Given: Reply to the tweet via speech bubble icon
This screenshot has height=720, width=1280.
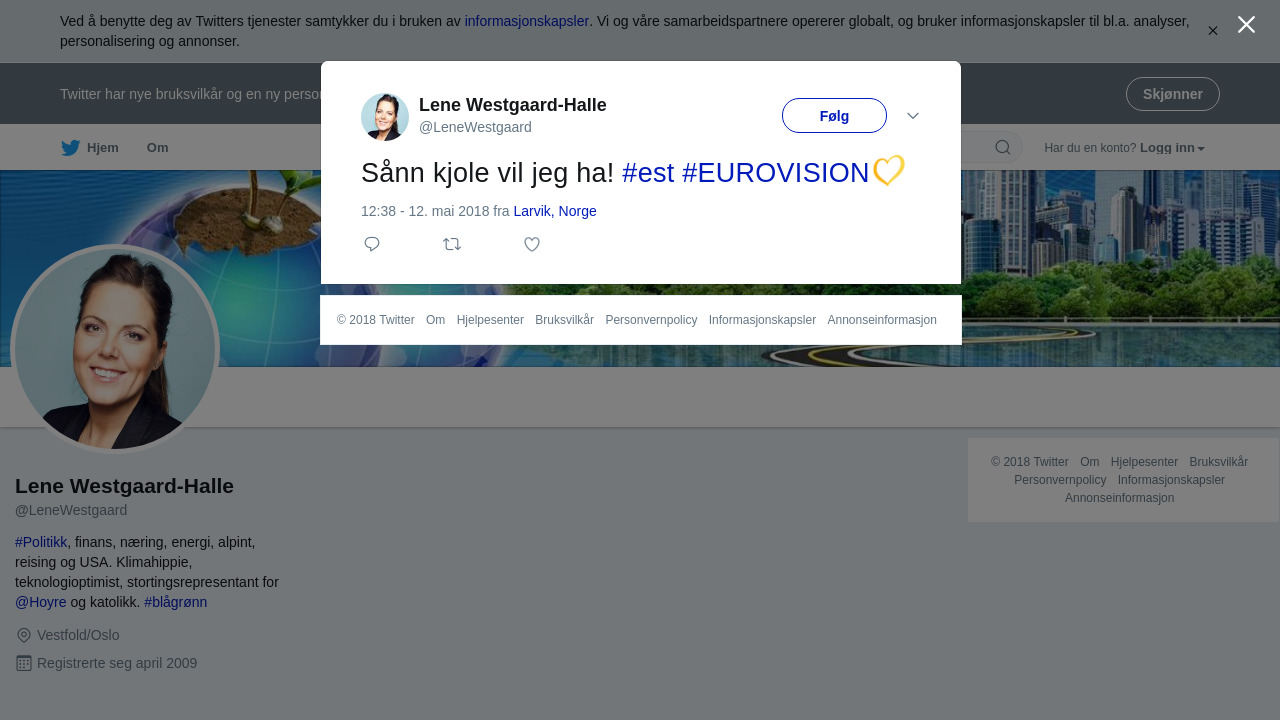Looking at the screenshot, I should pyautogui.click(x=372, y=244).
